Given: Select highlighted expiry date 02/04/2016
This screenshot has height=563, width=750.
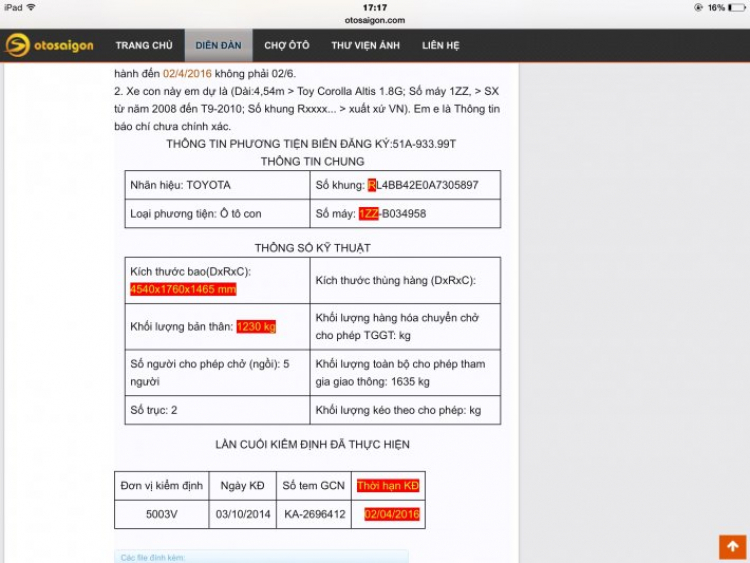Looking at the screenshot, I should (x=392, y=514).
